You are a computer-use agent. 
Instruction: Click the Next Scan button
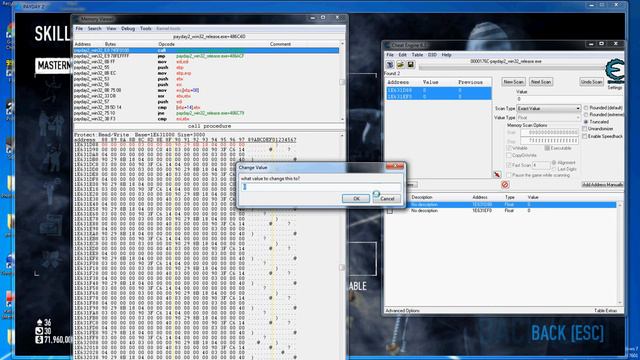click(x=541, y=82)
